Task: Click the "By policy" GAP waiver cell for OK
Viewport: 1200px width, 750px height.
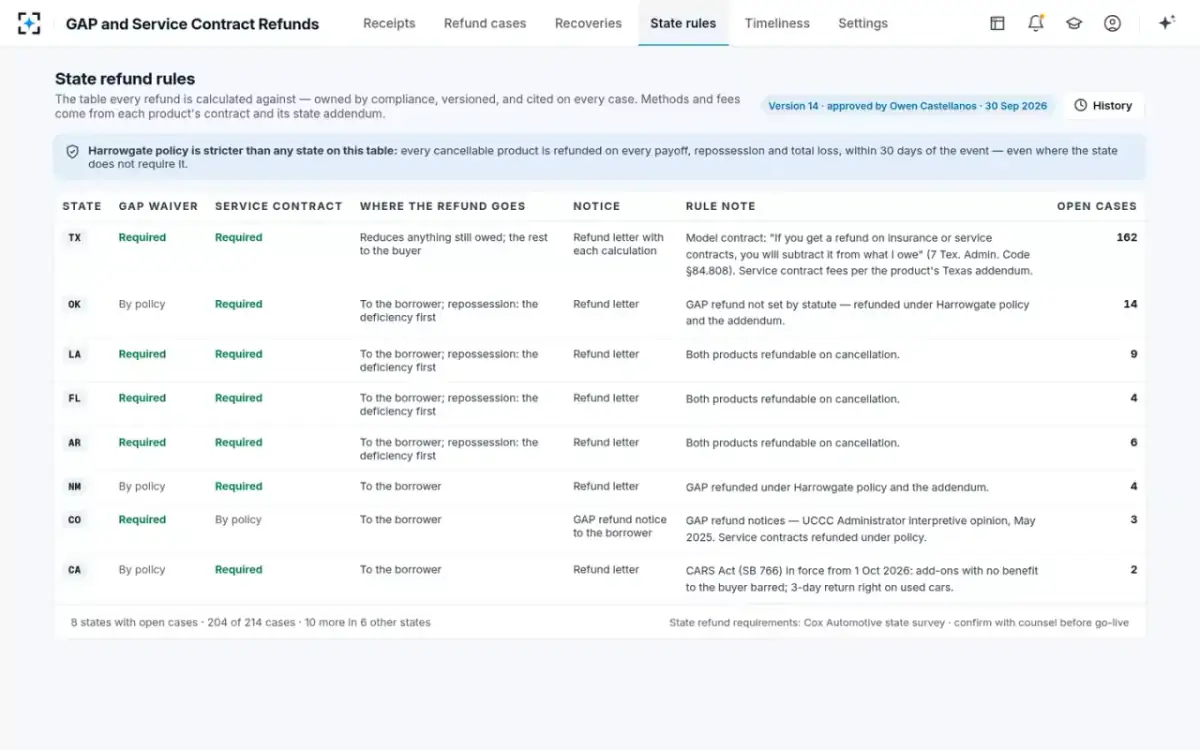Action: click(142, 304)
